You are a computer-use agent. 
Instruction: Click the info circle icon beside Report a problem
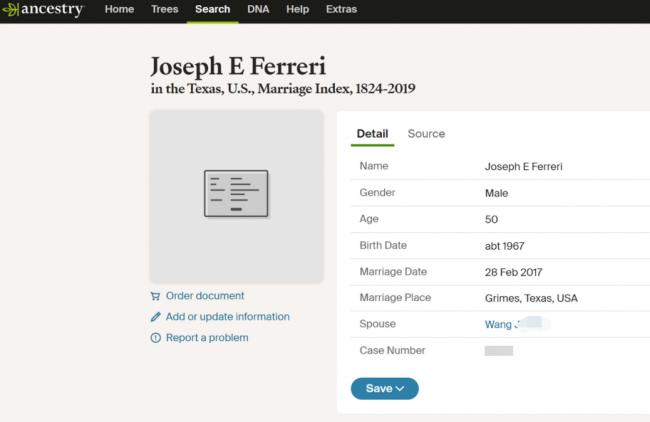[155, 338]
